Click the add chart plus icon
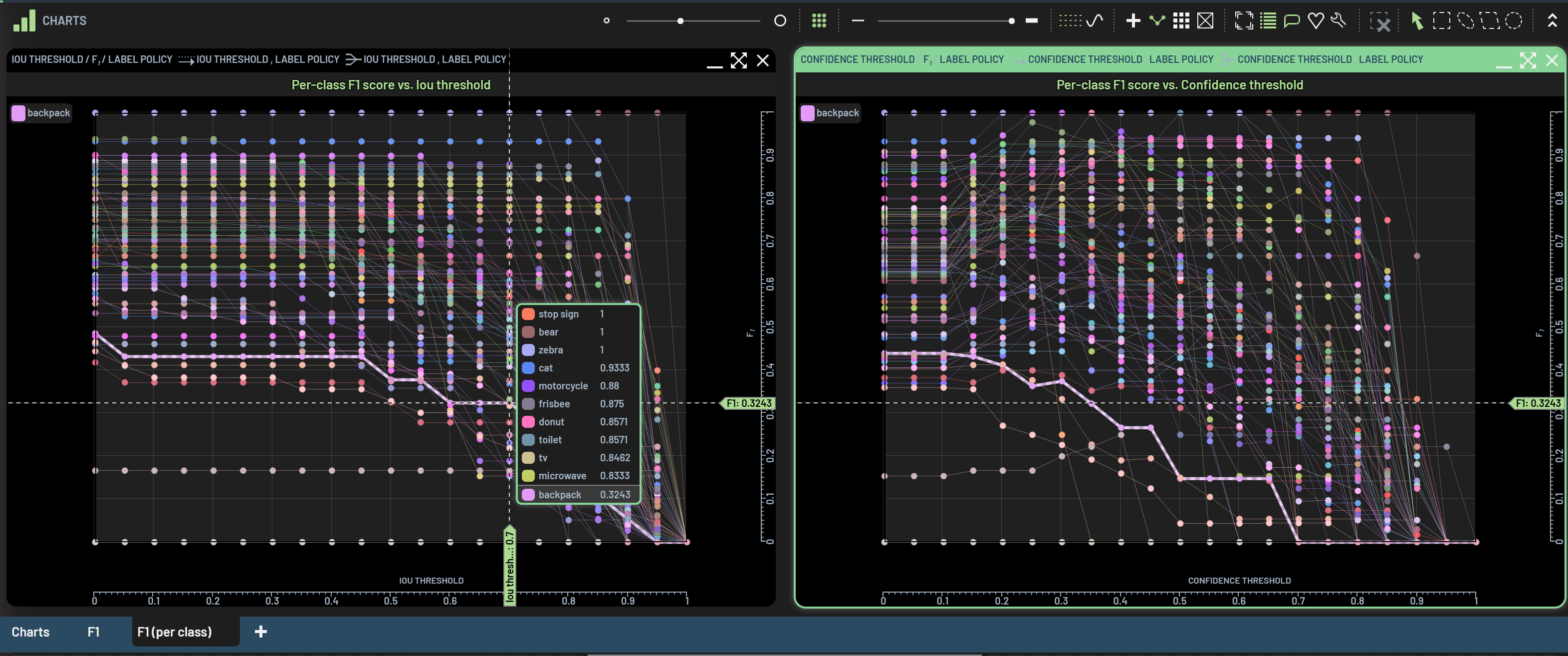The image size is (1568, 656). coord(1133,20)
